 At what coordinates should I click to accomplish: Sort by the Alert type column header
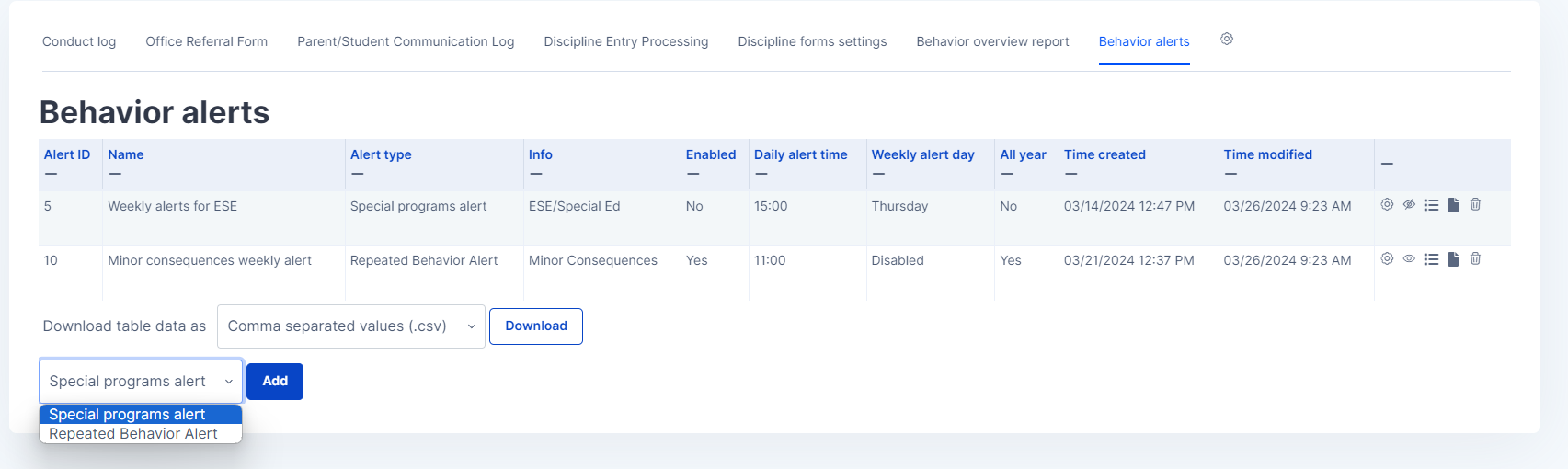pos(381,154)
